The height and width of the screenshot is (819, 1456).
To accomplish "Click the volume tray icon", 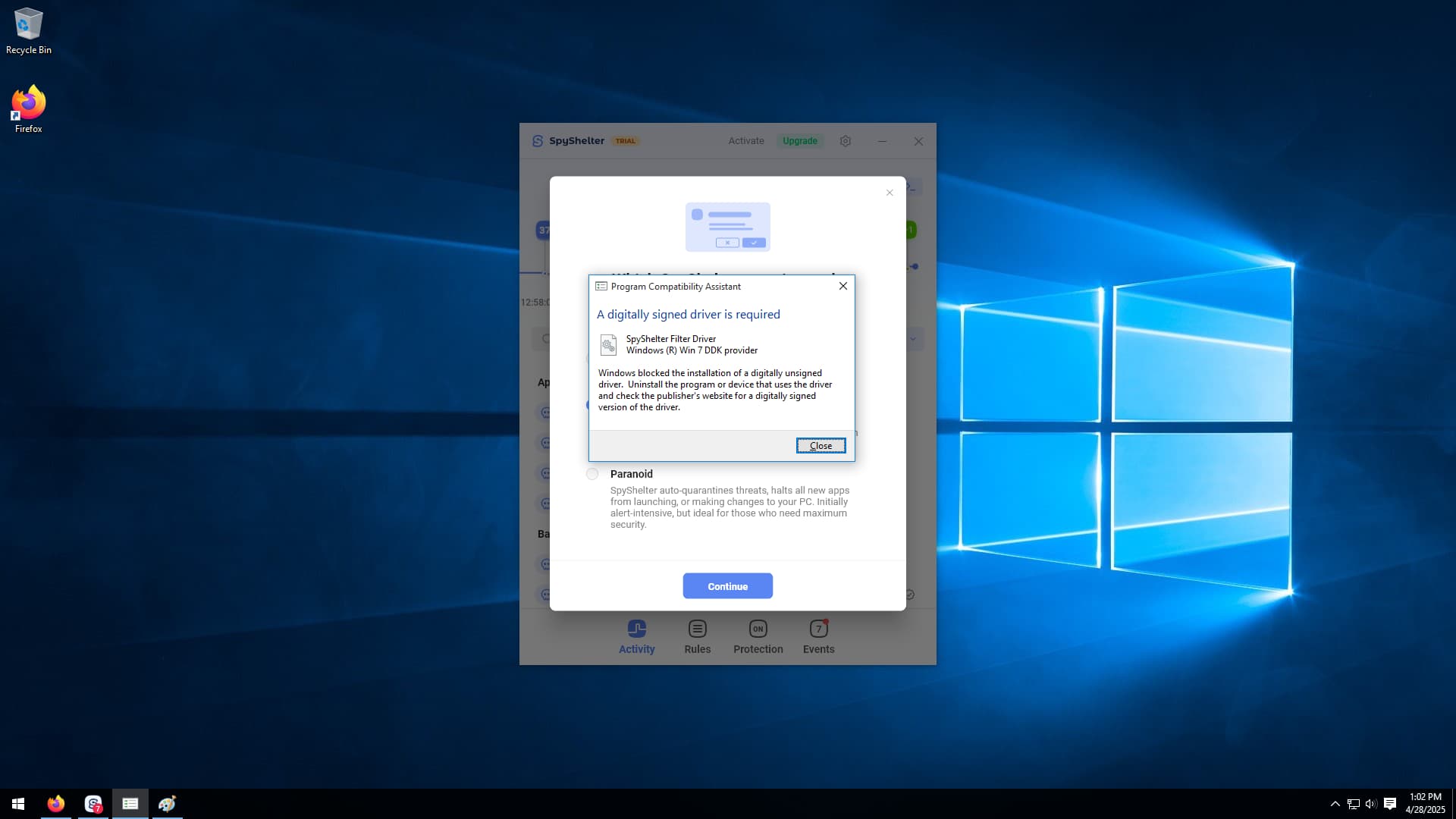I will (x=1371, y=804).
